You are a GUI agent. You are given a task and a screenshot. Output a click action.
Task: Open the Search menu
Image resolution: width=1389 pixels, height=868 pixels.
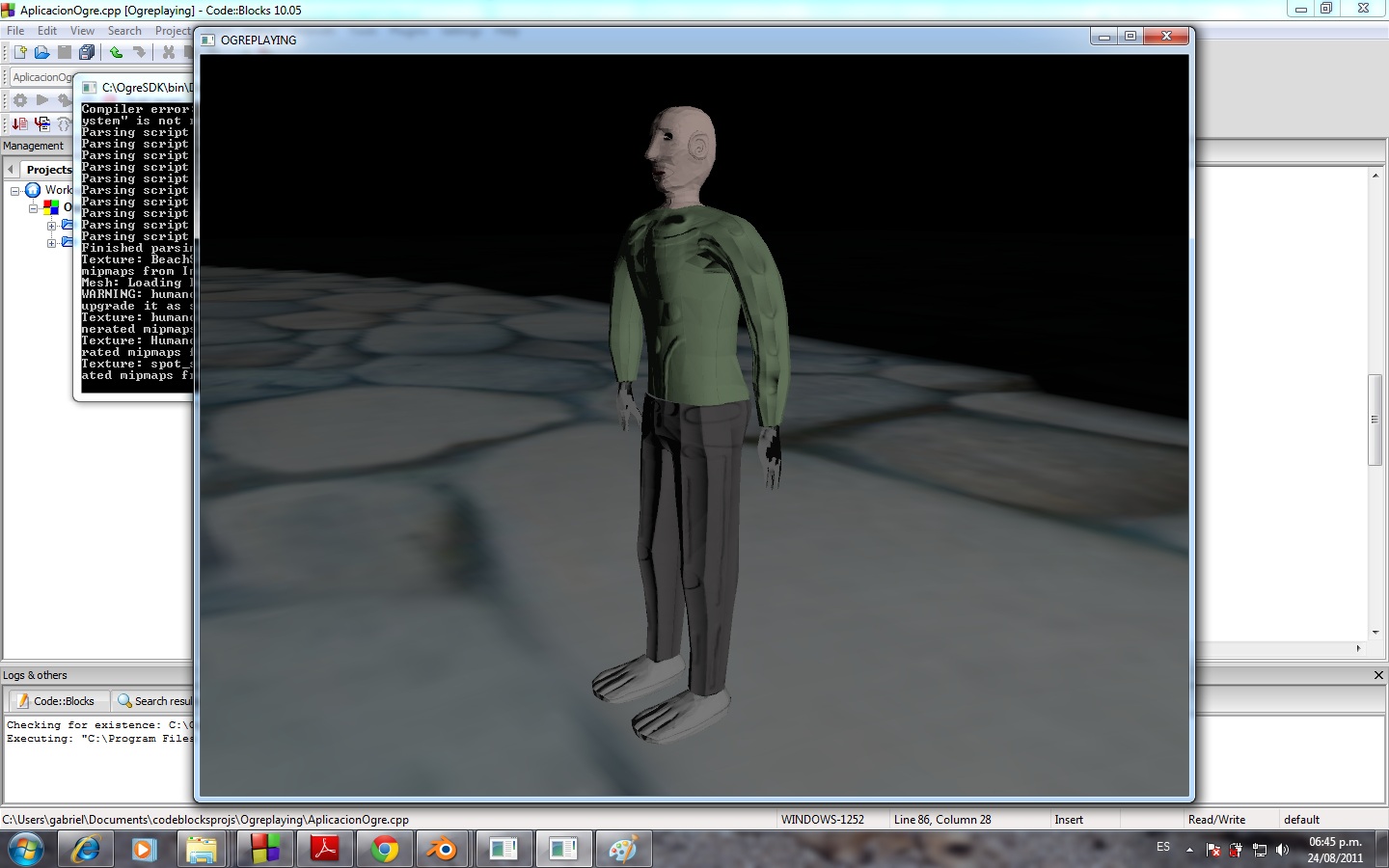(124, 30)
